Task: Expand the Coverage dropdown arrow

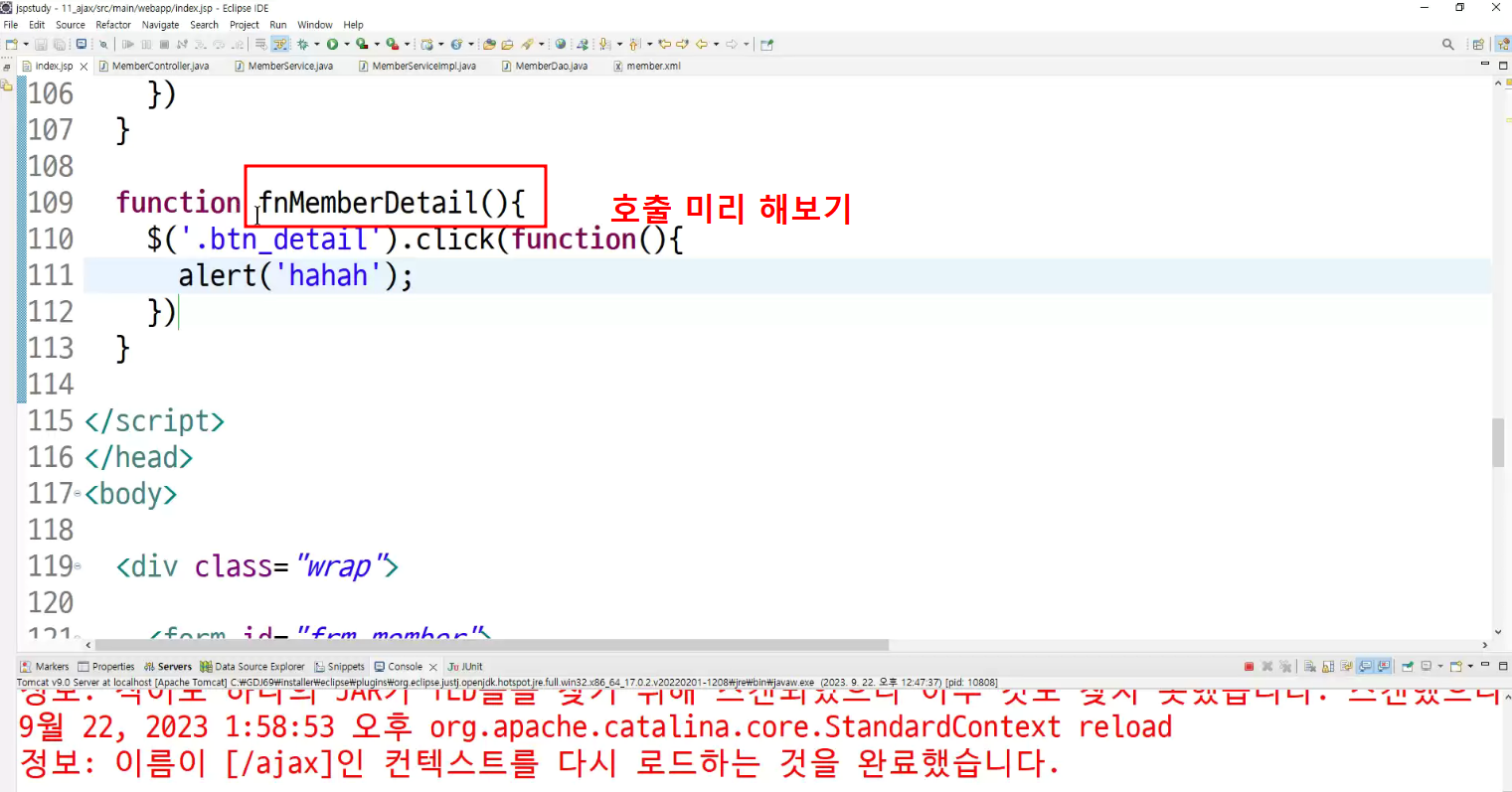Action: (x=377, y=44)
